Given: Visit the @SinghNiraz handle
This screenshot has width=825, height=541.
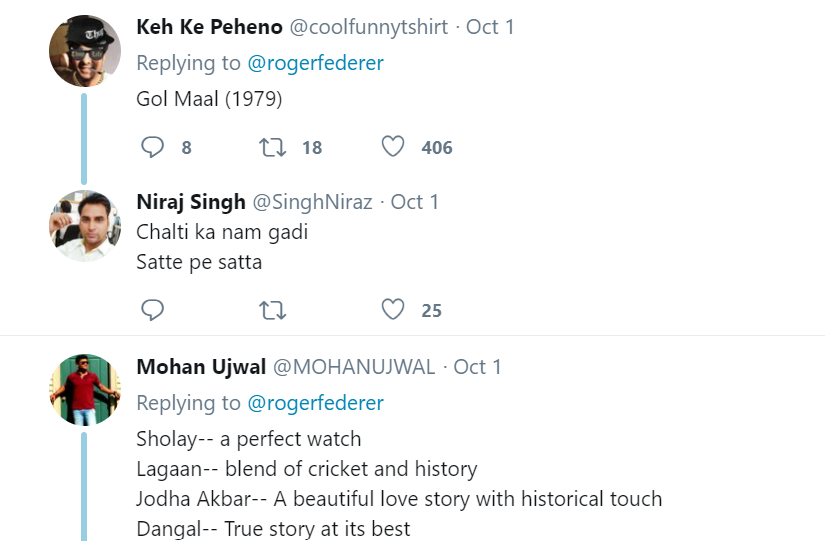Looking at the screenshot, I should tap(312, 202).
